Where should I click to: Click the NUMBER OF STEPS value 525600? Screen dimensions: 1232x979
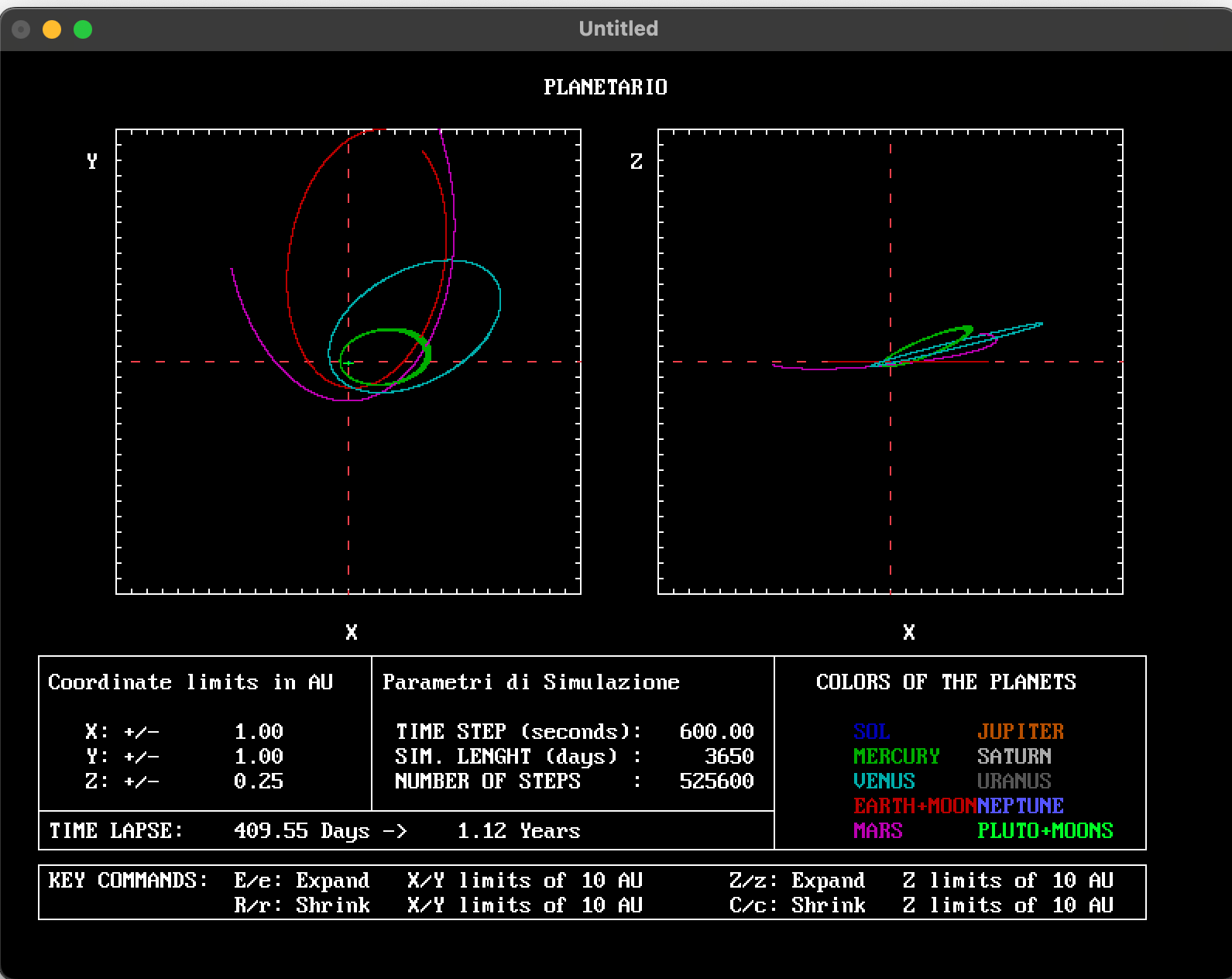[x=716, y=781]
